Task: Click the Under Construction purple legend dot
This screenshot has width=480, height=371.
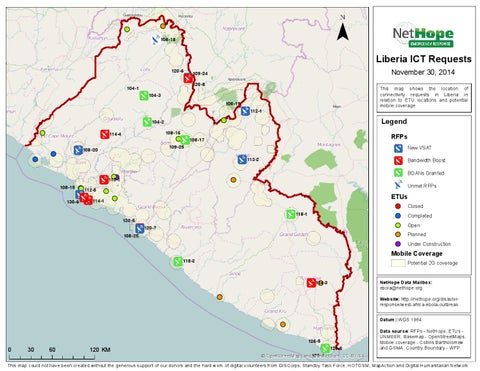Action: point(398,244)
